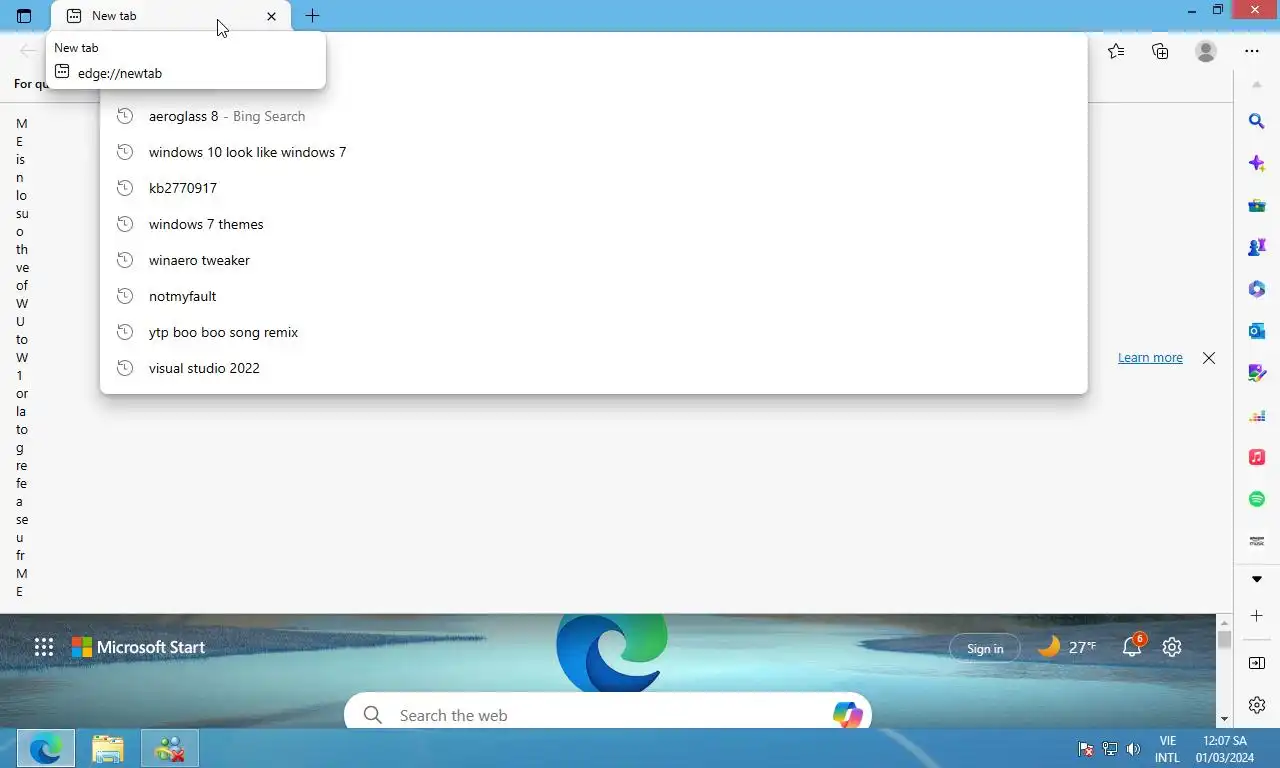This screenshot has height=768, width=1280.
Task: Open the Copilot sparkle sidebar icon
Action: tap(1257, 163)
